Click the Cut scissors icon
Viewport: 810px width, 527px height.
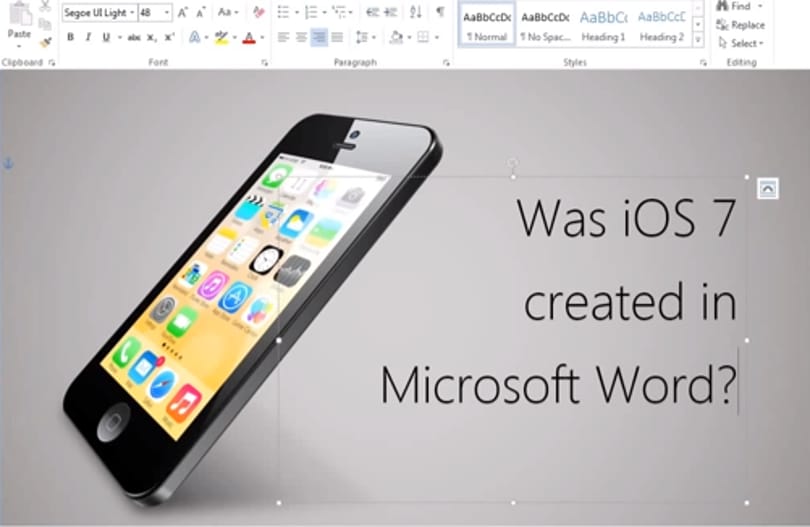pyautogui.click(x=45, y=6)
